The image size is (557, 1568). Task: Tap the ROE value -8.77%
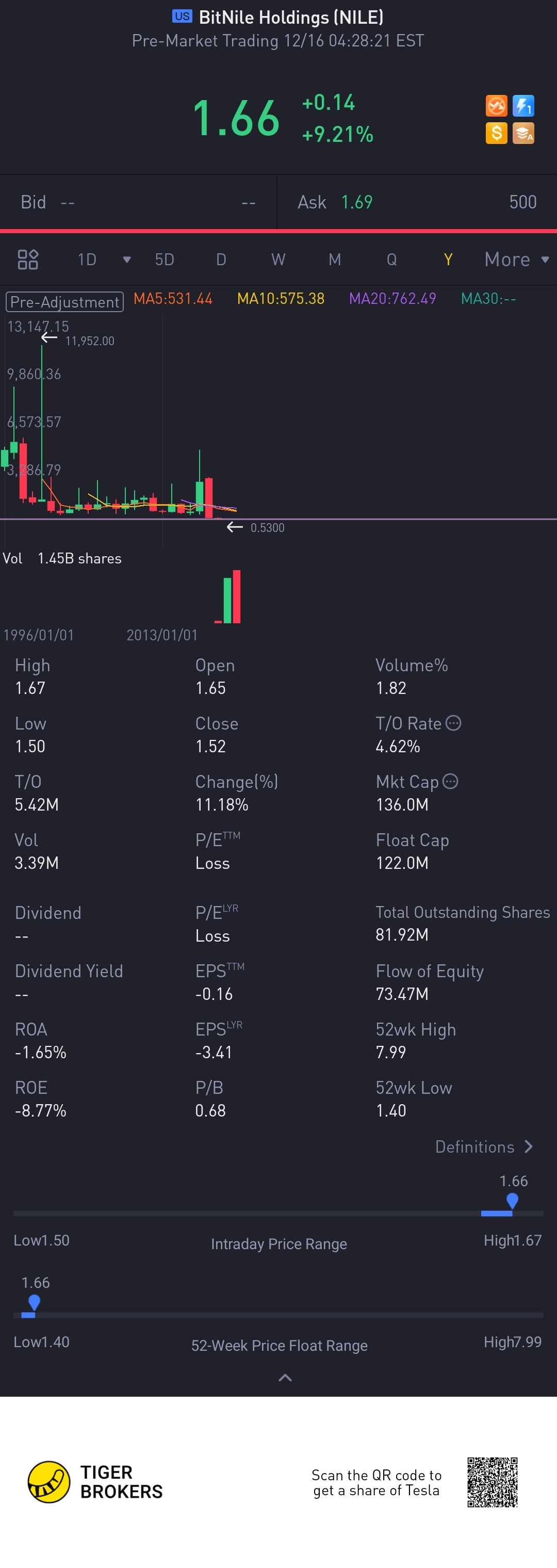click(x=40, y=1110)
